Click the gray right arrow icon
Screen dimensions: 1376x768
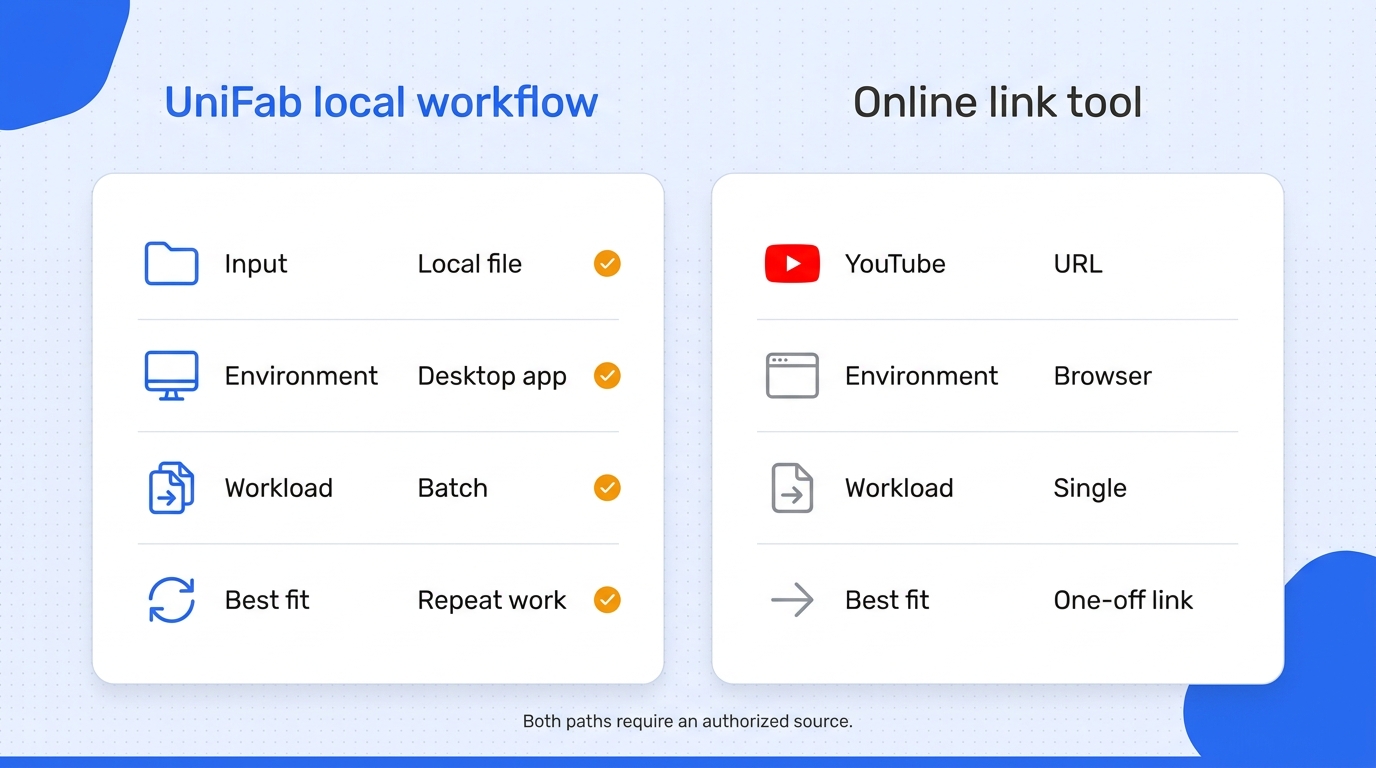pyautogui.click(x=792, y=600)
